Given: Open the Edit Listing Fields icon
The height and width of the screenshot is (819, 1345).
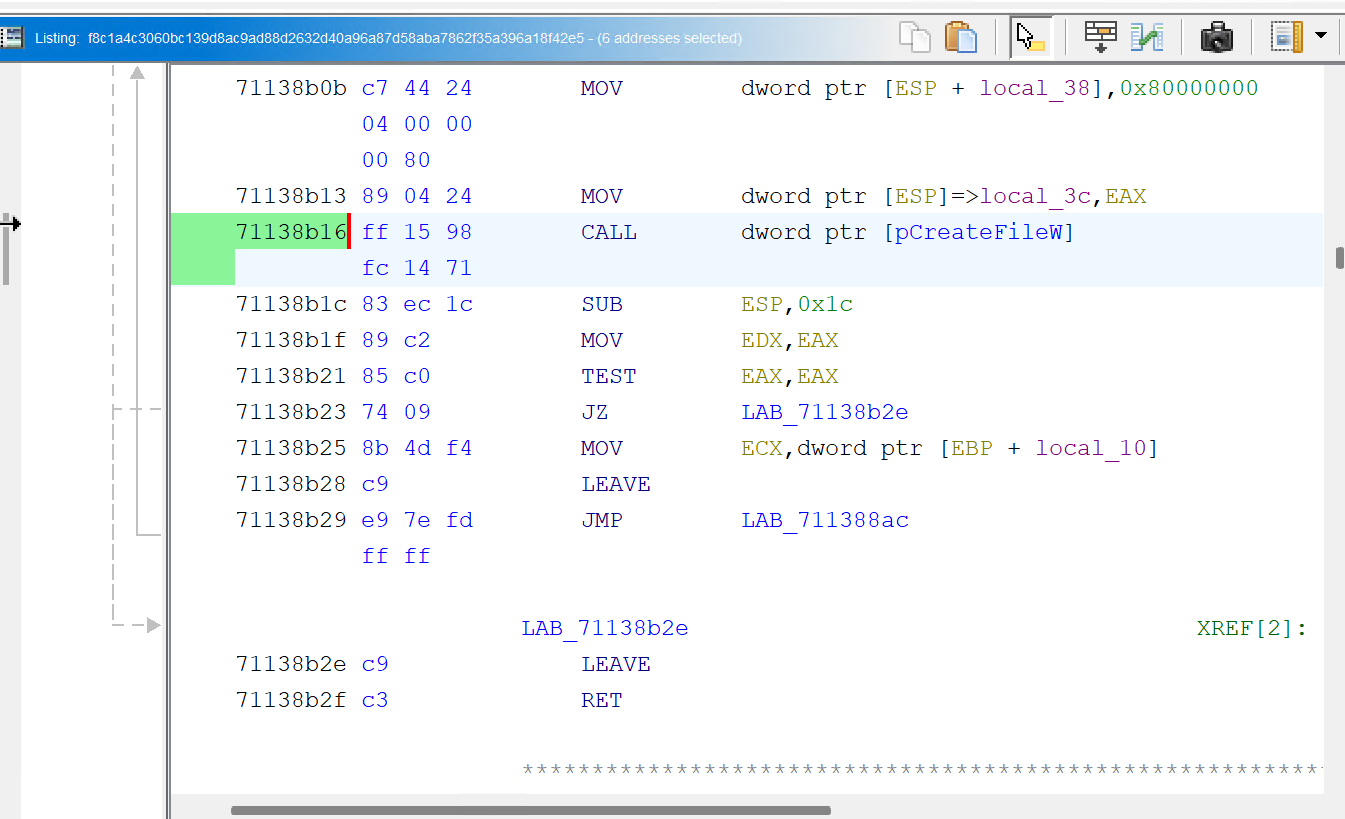Looking at the screenshot, I should coord(1100,37).
